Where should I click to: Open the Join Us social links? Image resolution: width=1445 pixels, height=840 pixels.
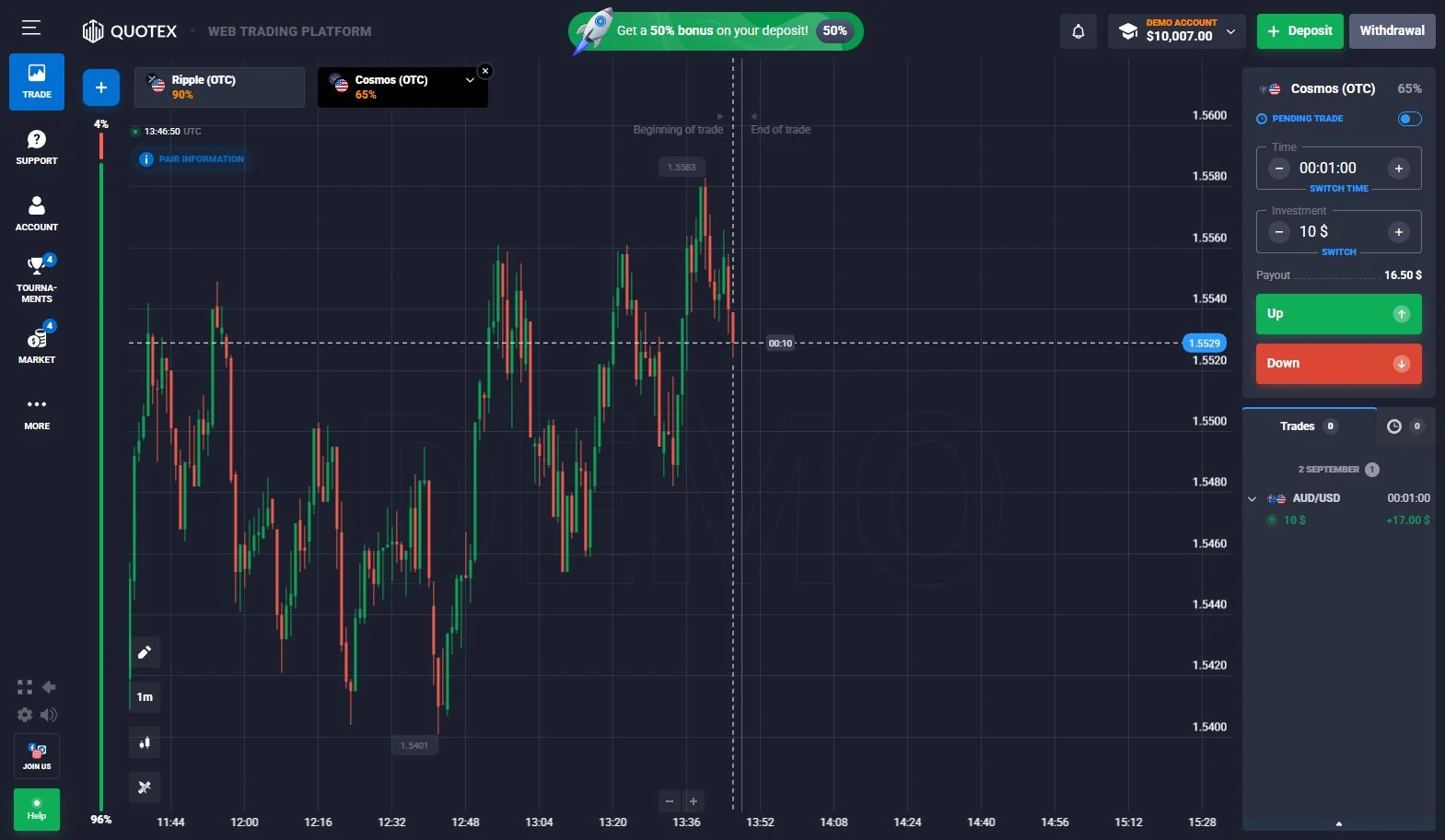coord(37,756)
